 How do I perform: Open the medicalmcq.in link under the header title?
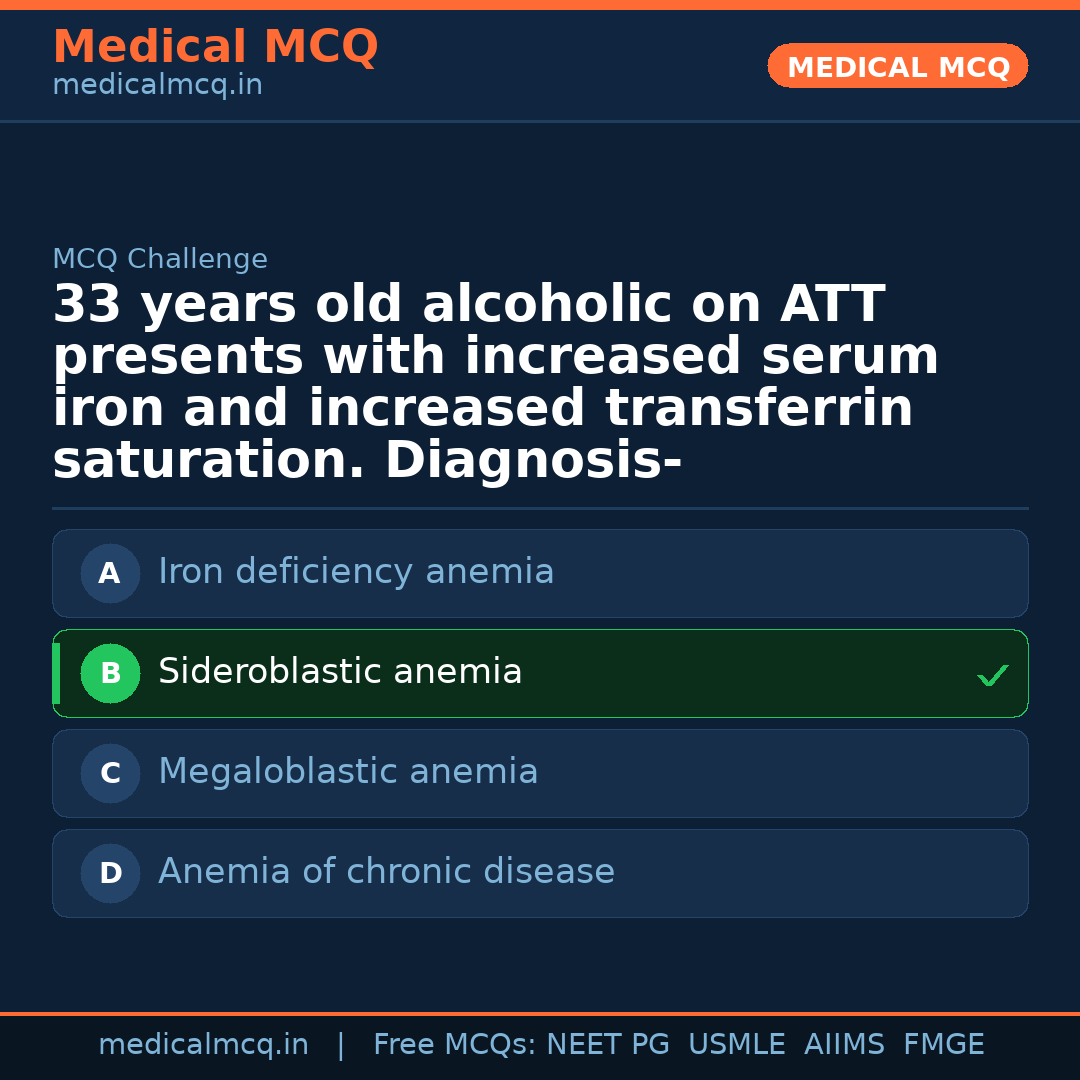point(157,86)
